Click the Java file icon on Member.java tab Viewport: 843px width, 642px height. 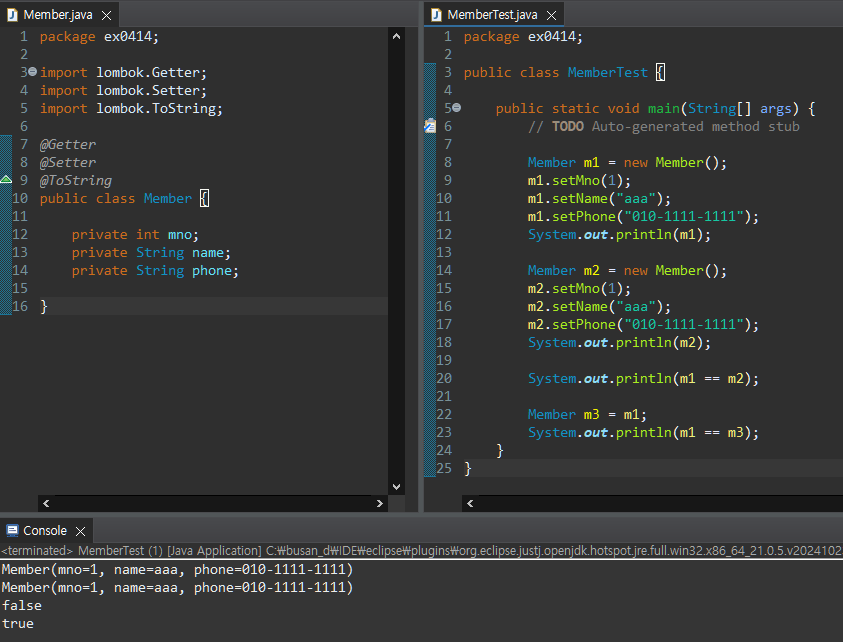tap(12, 15)
